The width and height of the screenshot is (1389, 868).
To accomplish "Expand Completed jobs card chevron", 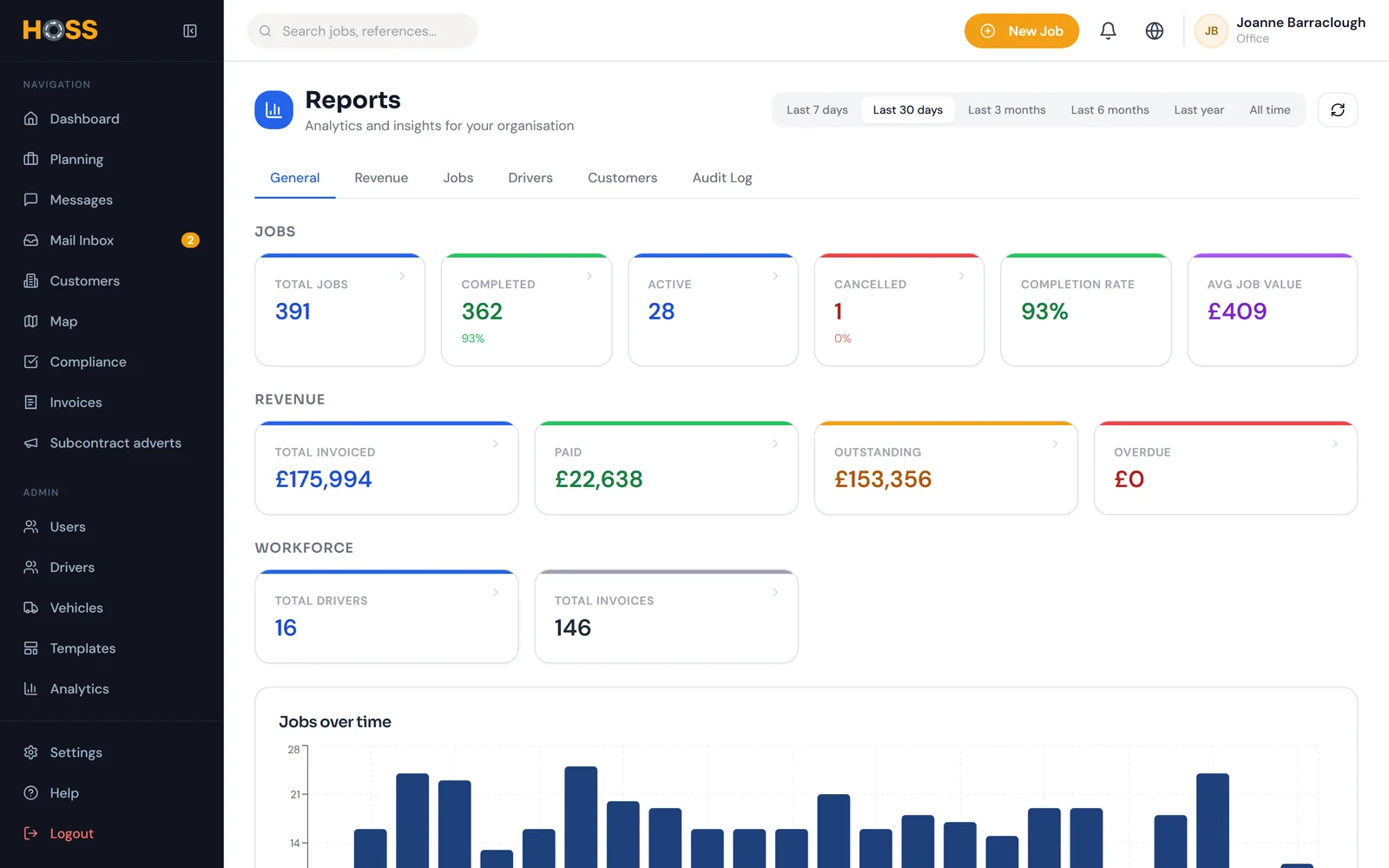I will pyautogui.click(x=589, y=276).
